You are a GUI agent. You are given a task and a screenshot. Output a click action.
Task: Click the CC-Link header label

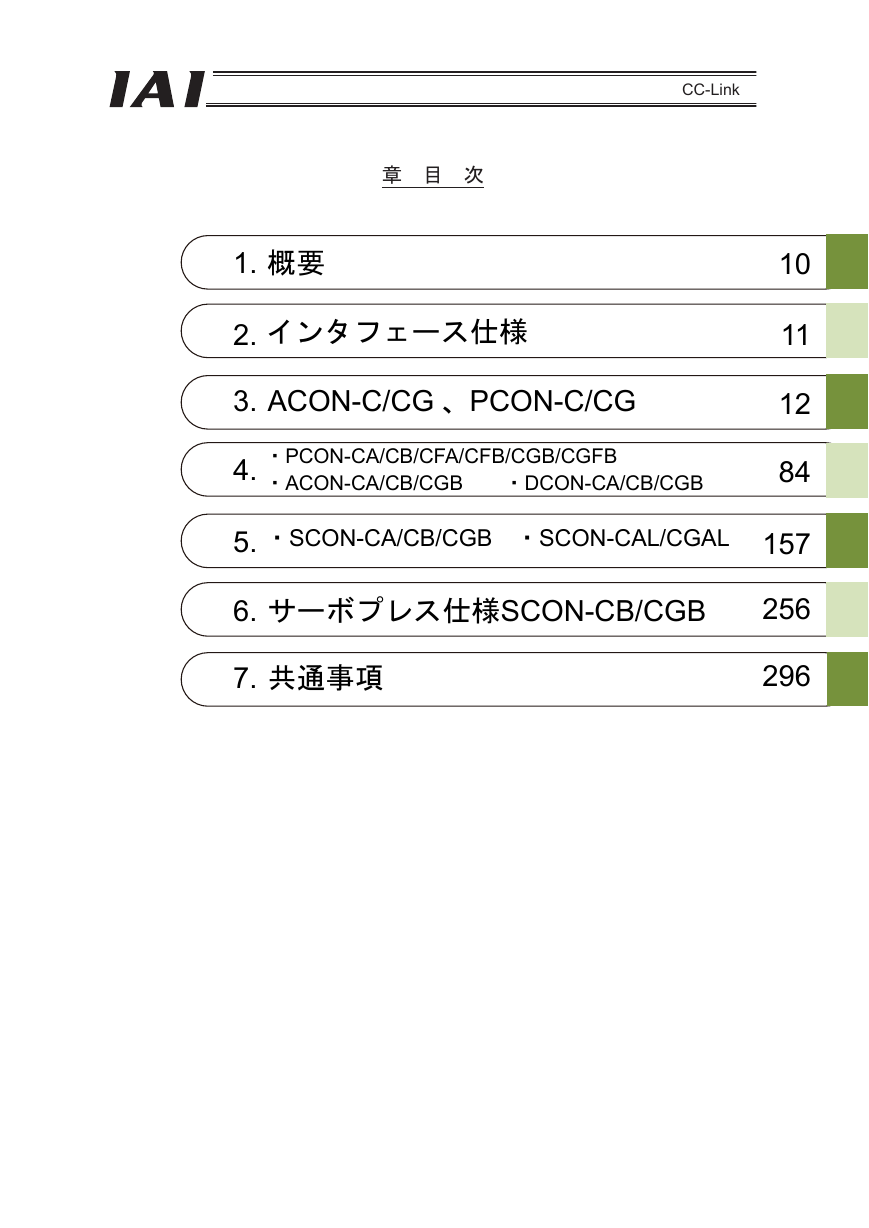coord(711,90)
